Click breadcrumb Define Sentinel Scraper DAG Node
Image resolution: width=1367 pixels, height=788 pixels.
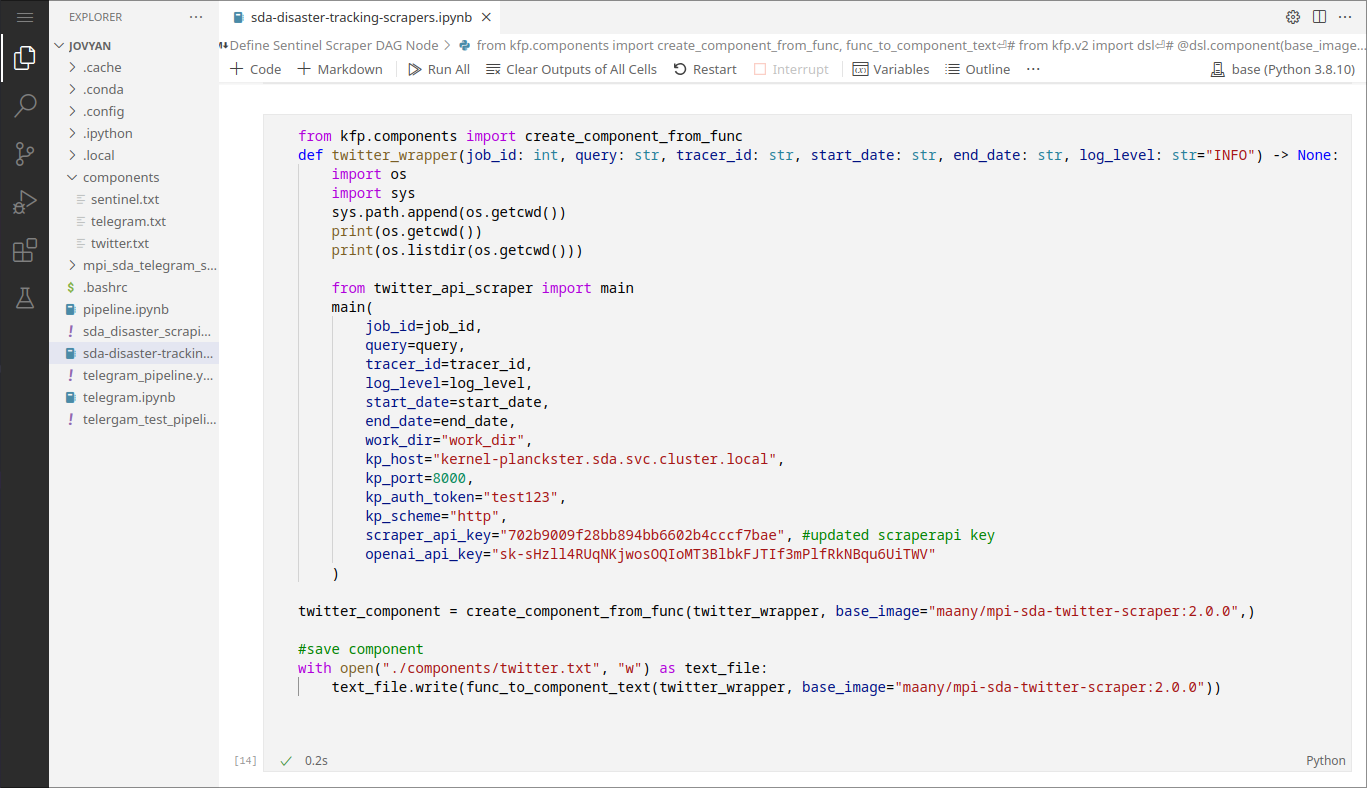[334, 45]
